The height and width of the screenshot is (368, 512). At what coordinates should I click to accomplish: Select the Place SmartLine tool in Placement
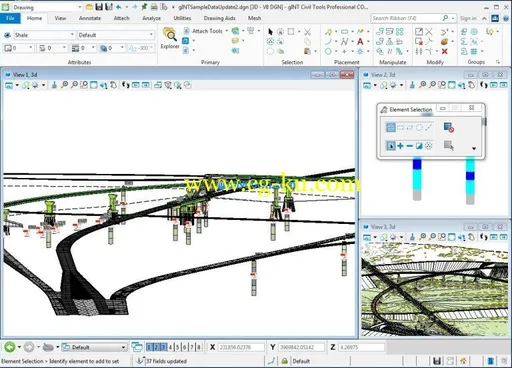(329, 32)
